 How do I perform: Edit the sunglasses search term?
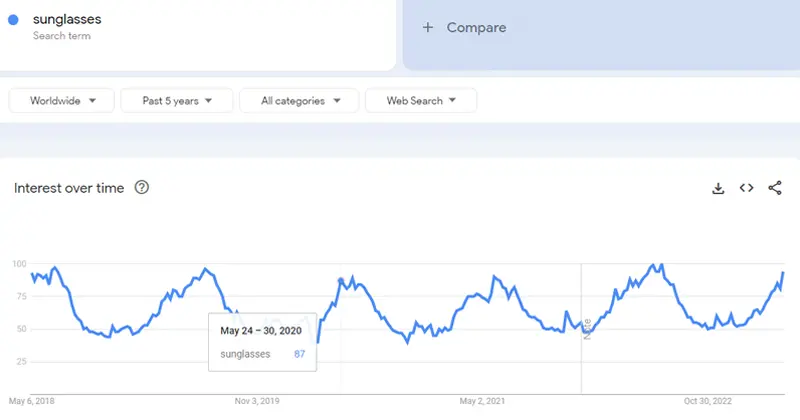67,19
